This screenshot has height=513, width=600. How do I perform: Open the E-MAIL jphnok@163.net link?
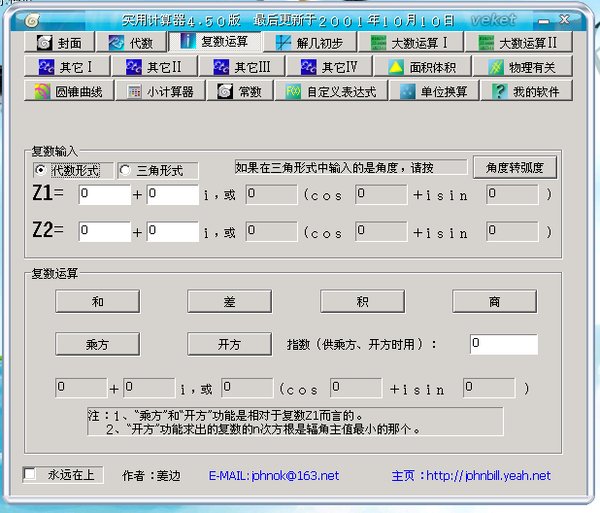274,476
